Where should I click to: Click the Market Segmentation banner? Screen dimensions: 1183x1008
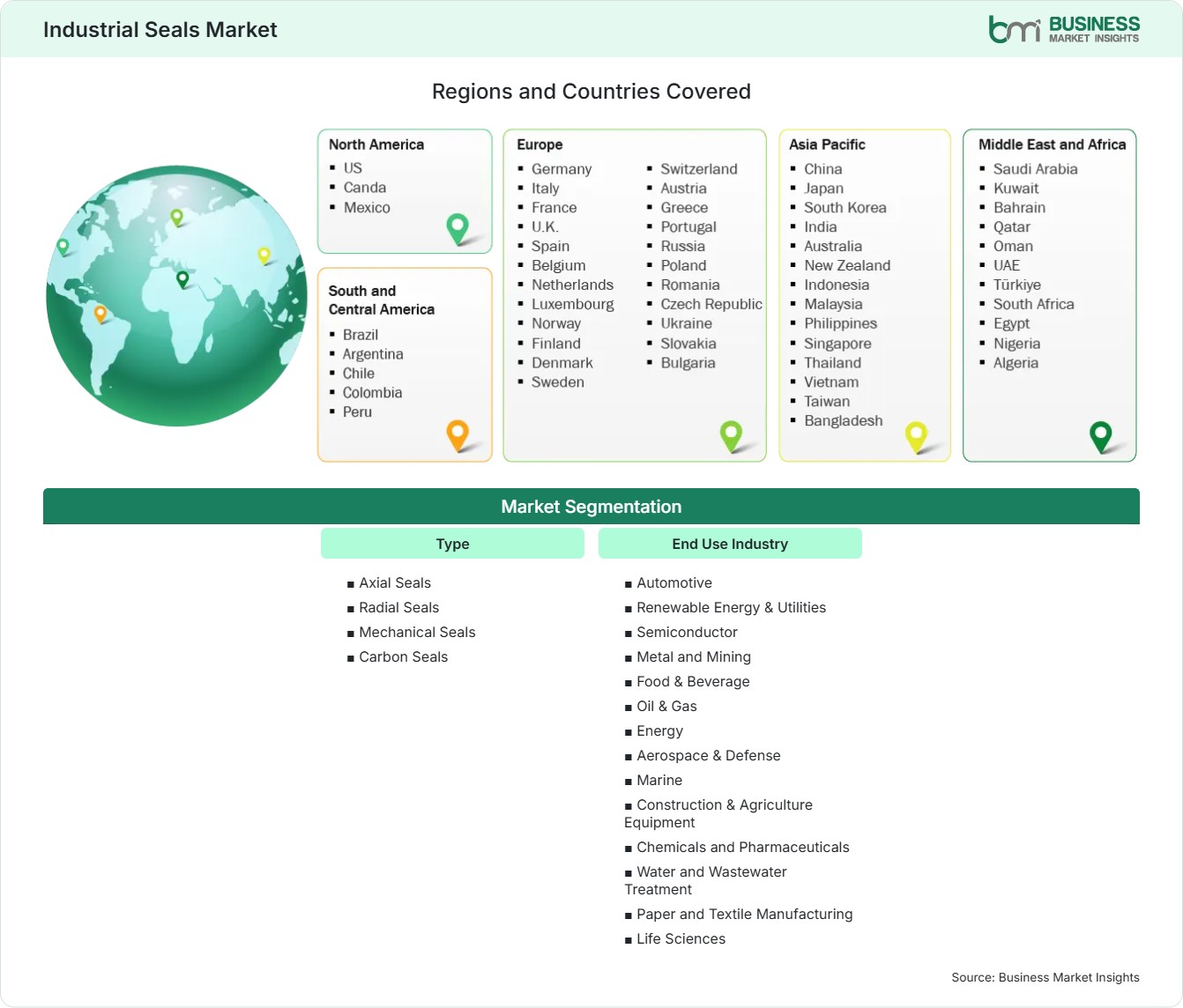click(591, 507)
